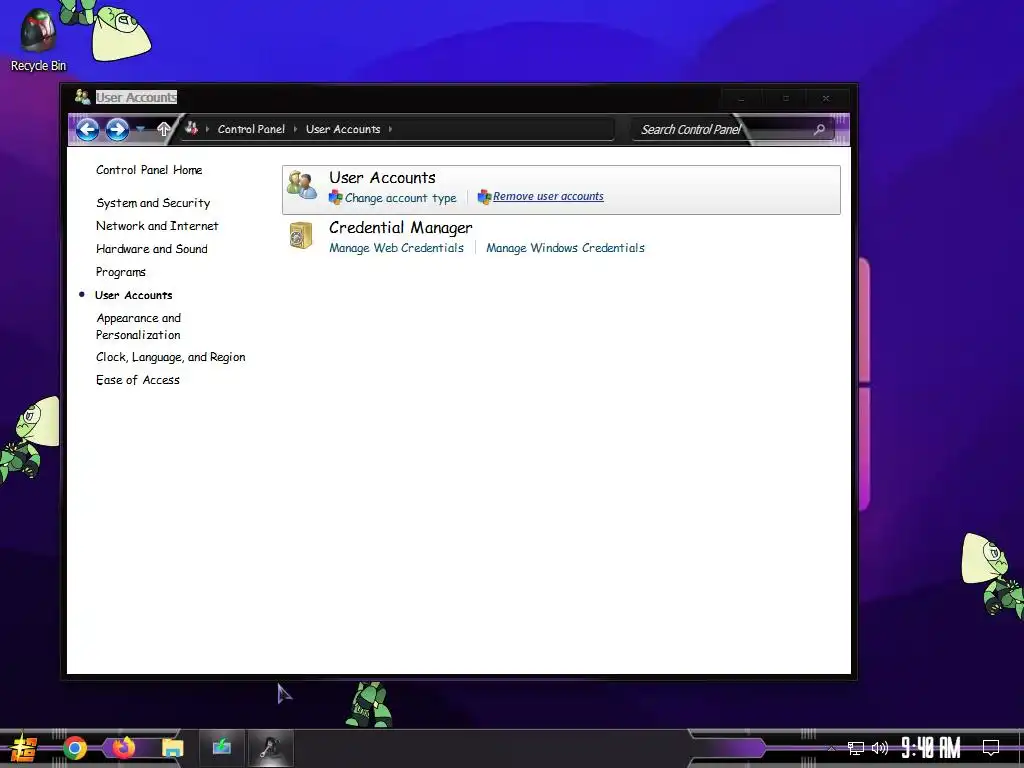Expand chevron after User Accounts breadcrumb
The width and height of the screenshot is (1024, 768).
pos(391,129)
